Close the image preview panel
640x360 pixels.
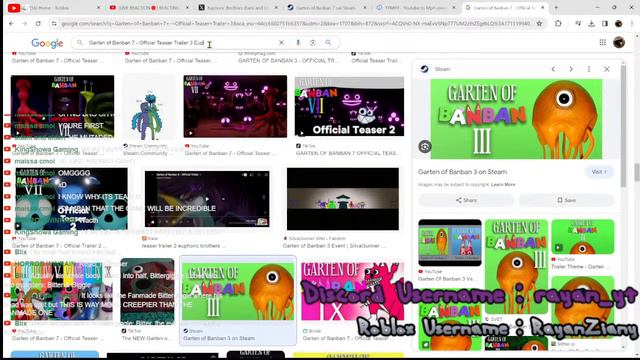click(607, 69)
